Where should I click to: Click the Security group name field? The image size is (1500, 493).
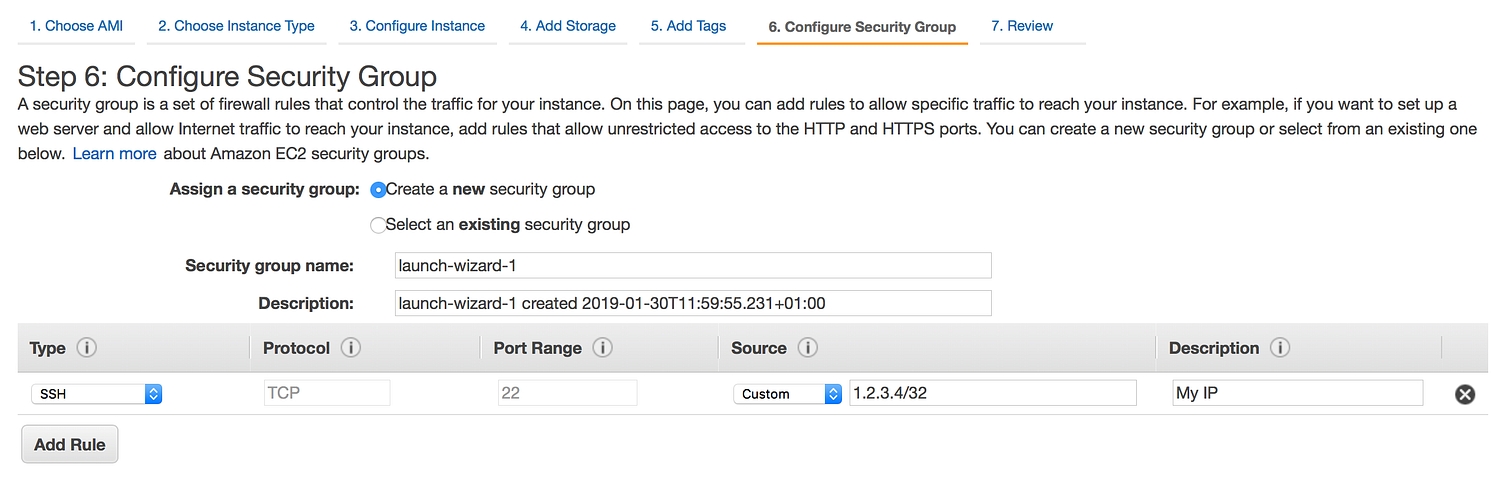pyautogui.click(x=693, y=266)
